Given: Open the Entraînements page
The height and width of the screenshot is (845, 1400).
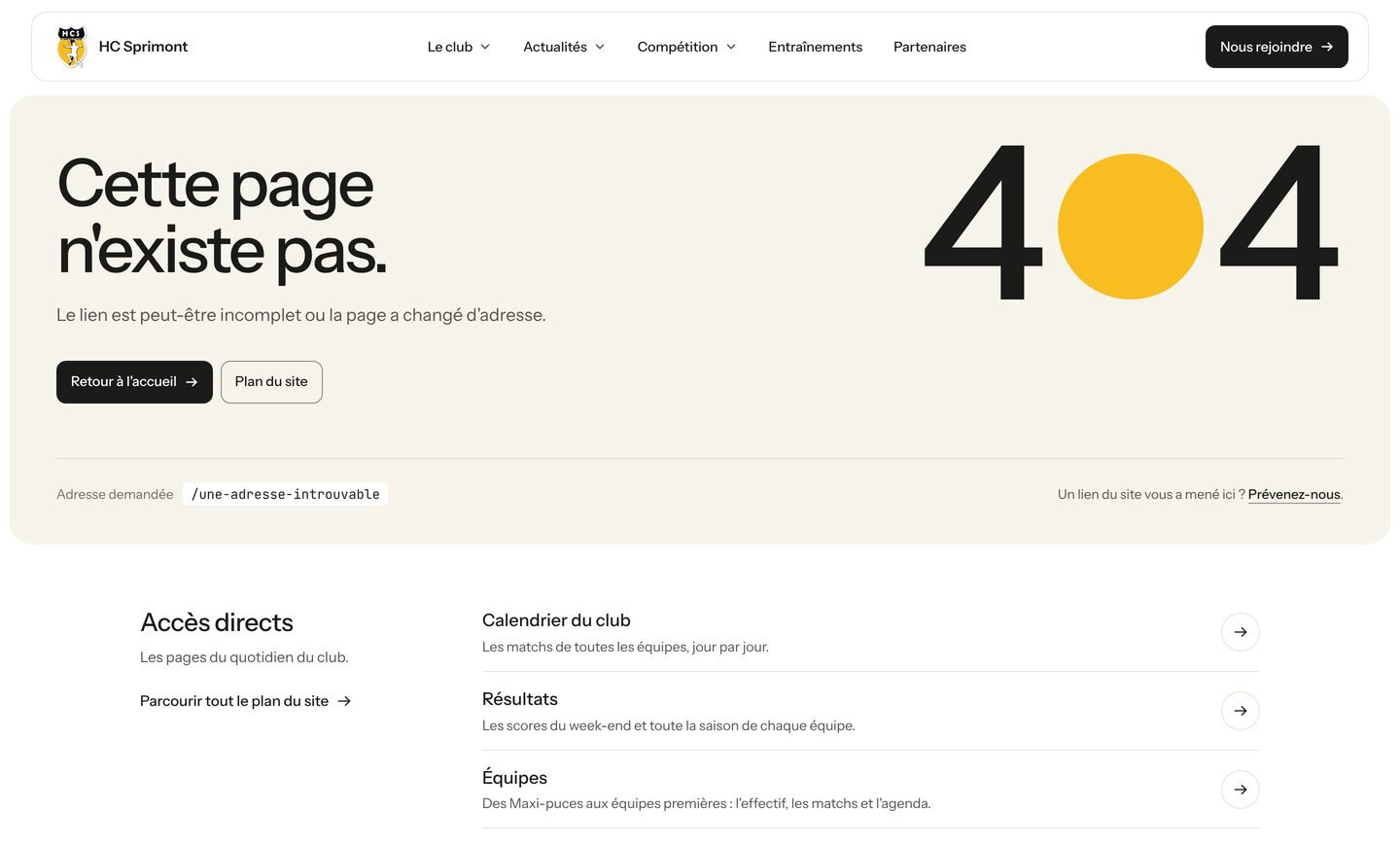Looking at the screenshot, I should (x=815, y=47).
